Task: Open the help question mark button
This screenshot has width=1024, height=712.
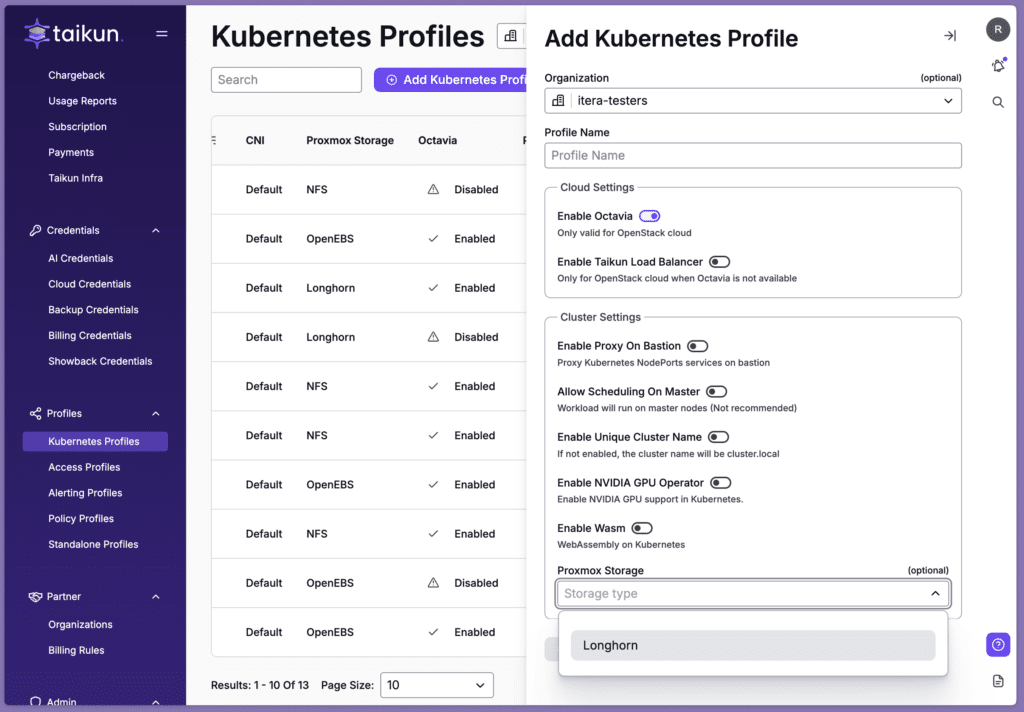Action: pos(997,645)
